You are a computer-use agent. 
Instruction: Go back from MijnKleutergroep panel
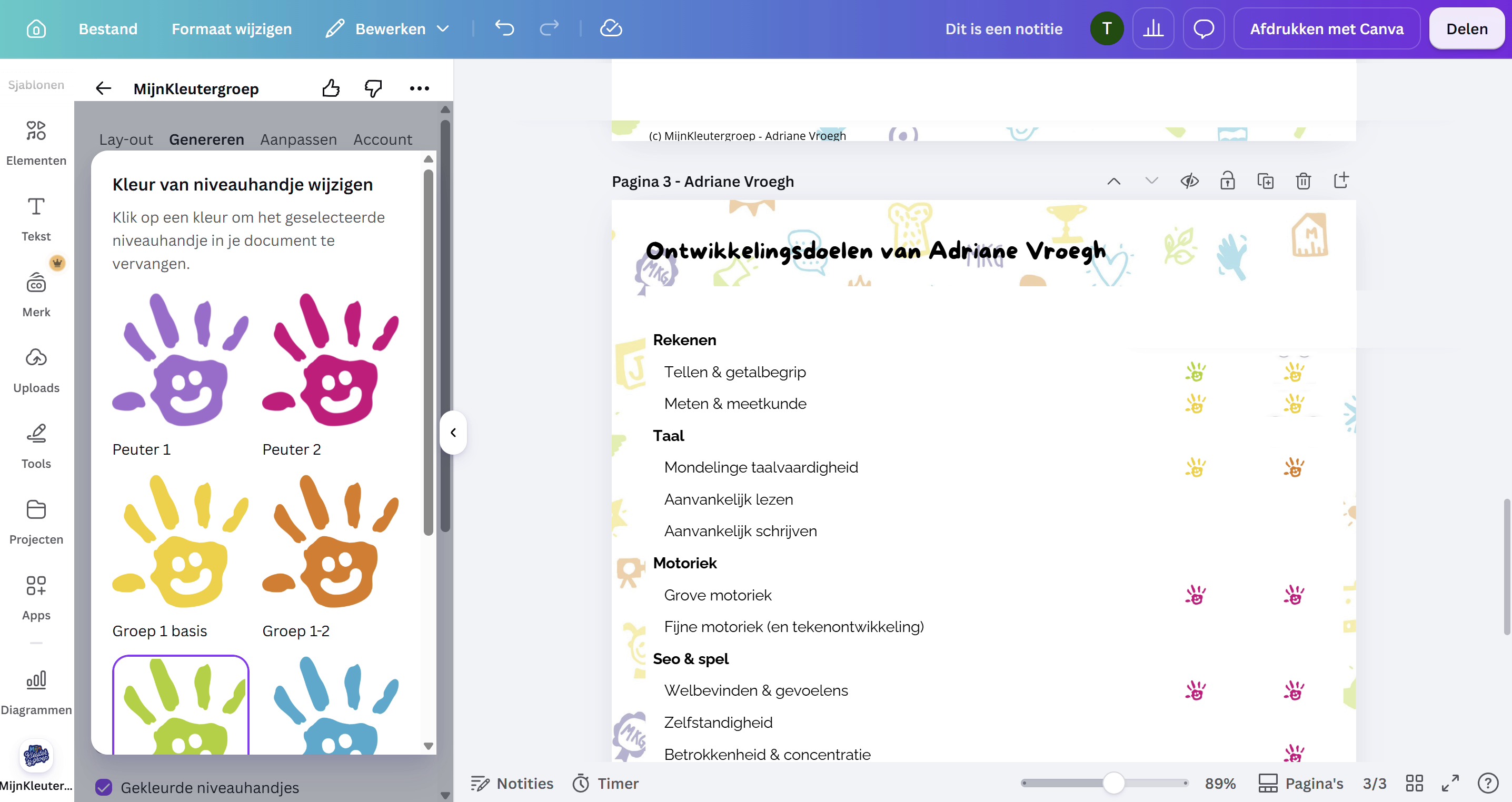pyautogui.click(x=103, y=88)
